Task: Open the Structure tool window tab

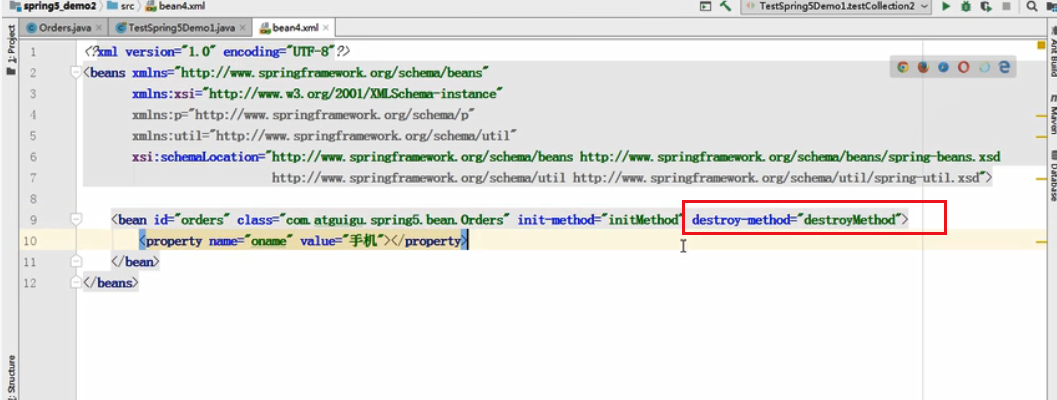Action: [11, 376]
